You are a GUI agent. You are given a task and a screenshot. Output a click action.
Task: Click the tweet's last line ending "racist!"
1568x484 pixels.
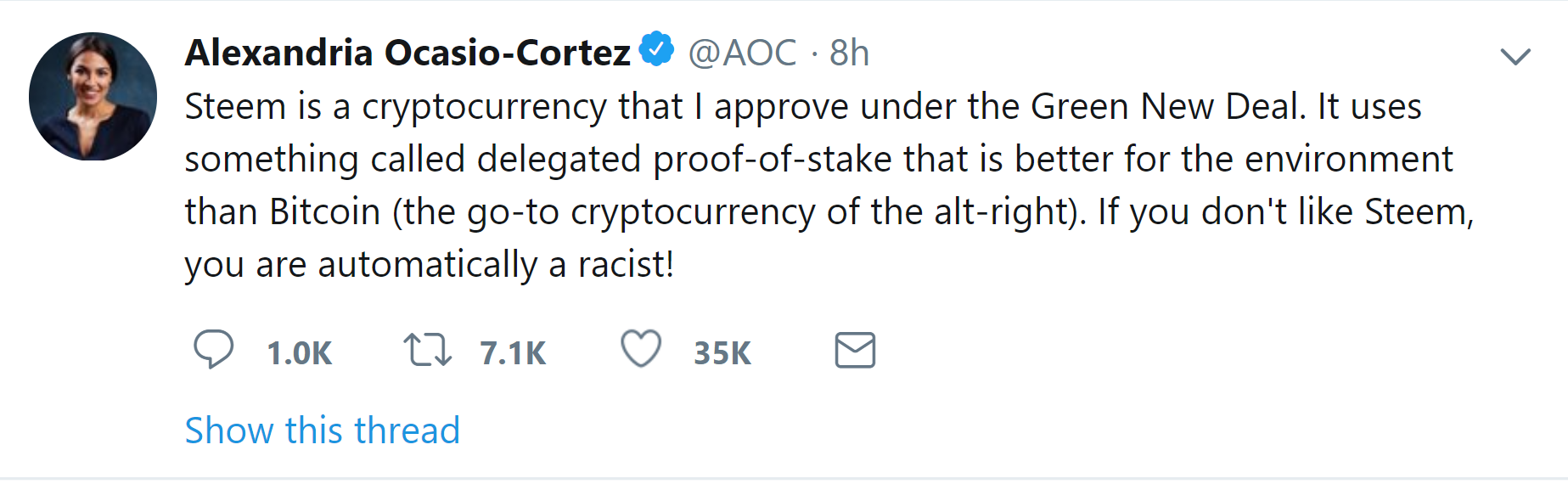click(x=429, y=265)
